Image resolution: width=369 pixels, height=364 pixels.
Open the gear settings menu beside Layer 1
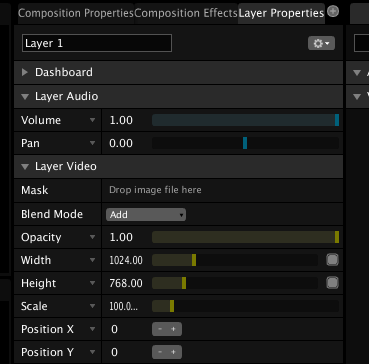tap(321, 43)
